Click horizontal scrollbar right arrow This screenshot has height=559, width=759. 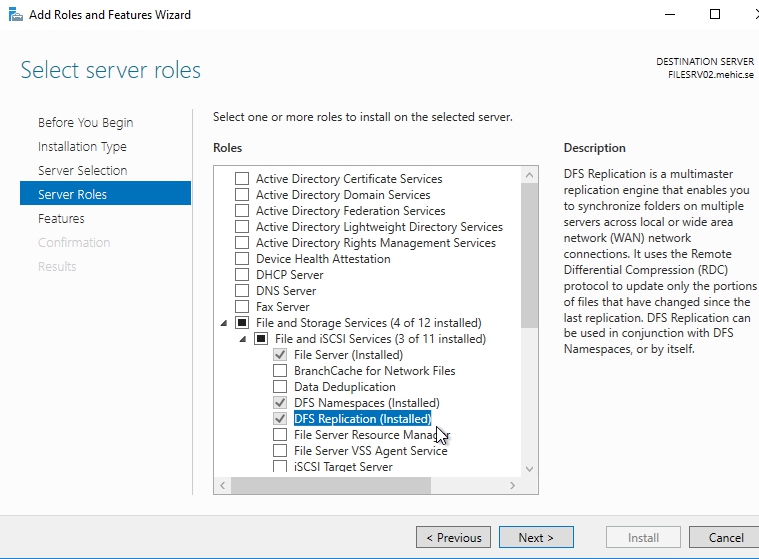513,485
